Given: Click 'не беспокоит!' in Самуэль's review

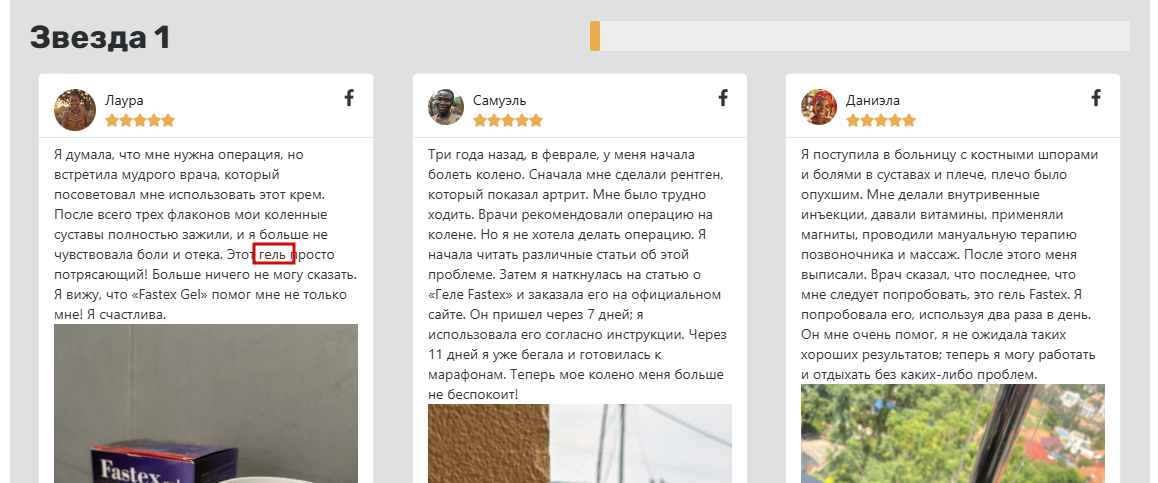Looking at the screenshot, I should click(x=473, y=394).
